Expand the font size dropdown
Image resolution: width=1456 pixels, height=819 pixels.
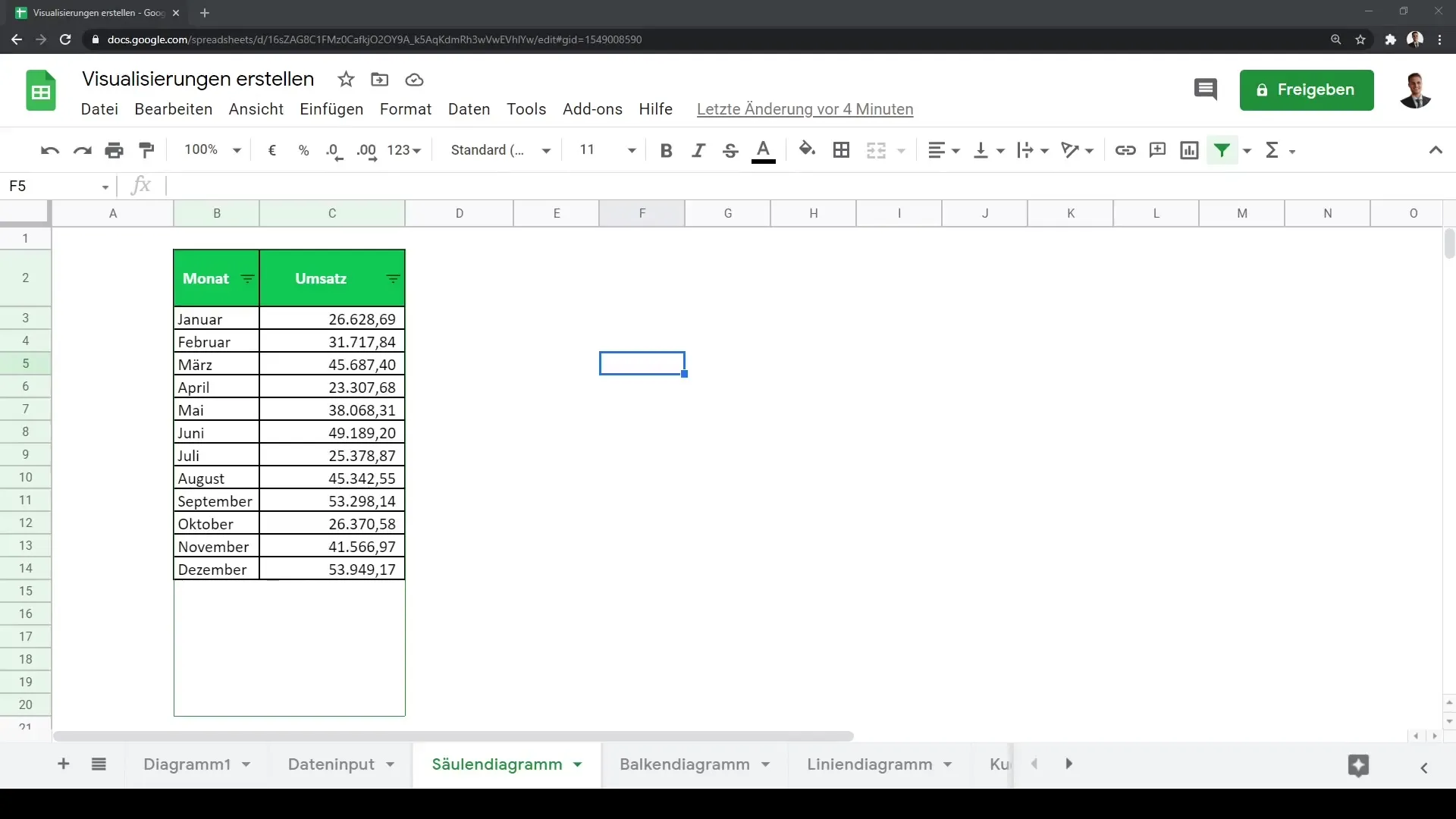pyautogui.click(x=632, y=150)
